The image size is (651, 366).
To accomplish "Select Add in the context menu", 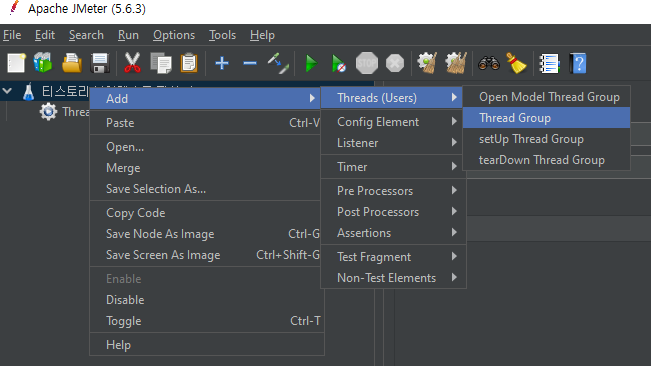I will (x=206, y=99).
